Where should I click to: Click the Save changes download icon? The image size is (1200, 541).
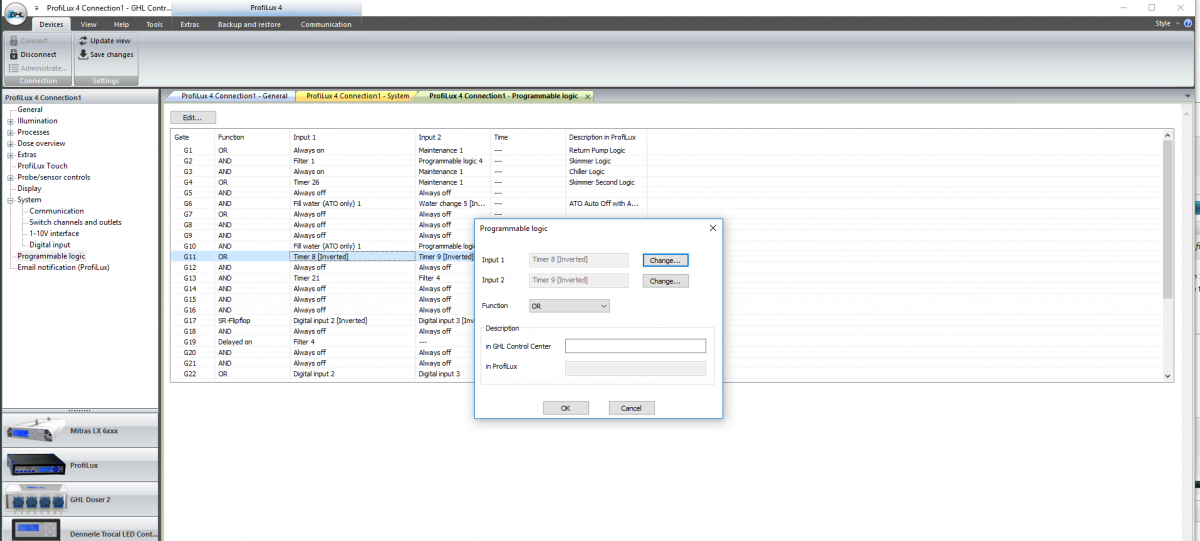click(83, 54)
